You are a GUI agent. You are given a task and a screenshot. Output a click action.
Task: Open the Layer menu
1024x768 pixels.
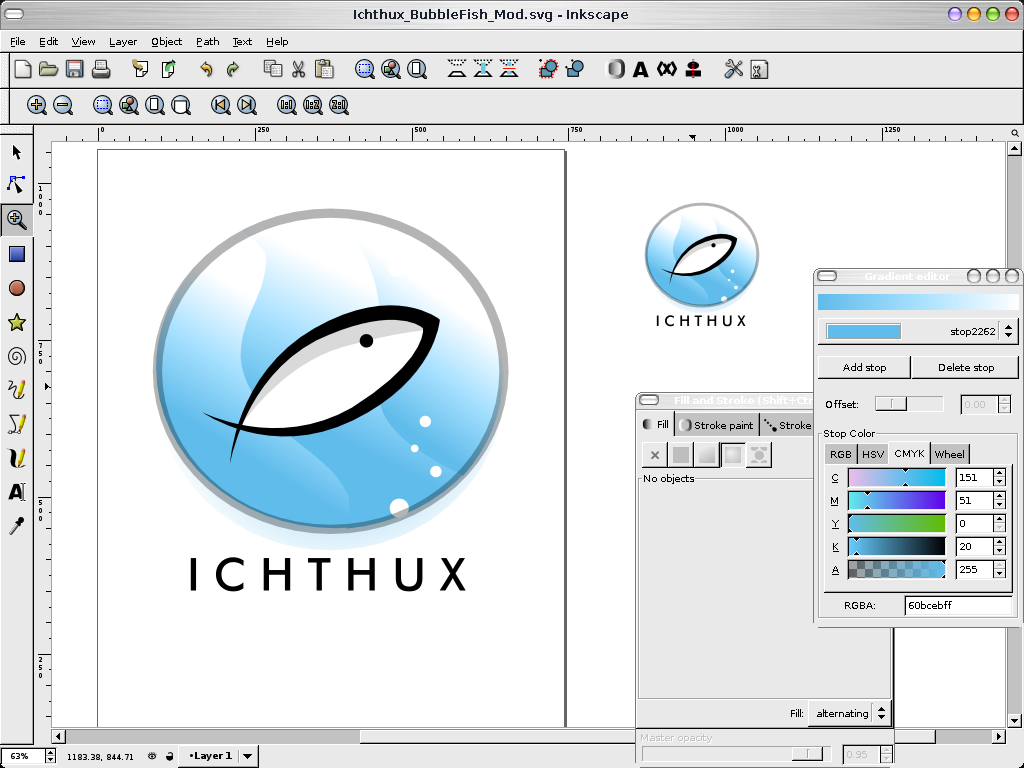click(x=123, y=41)
